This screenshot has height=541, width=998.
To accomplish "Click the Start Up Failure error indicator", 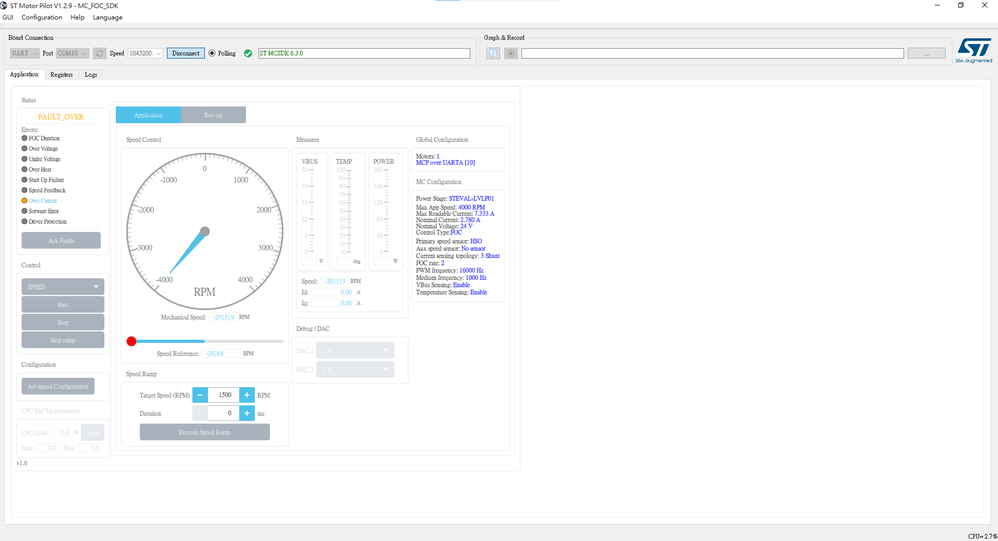I will (x=25, y=179).
